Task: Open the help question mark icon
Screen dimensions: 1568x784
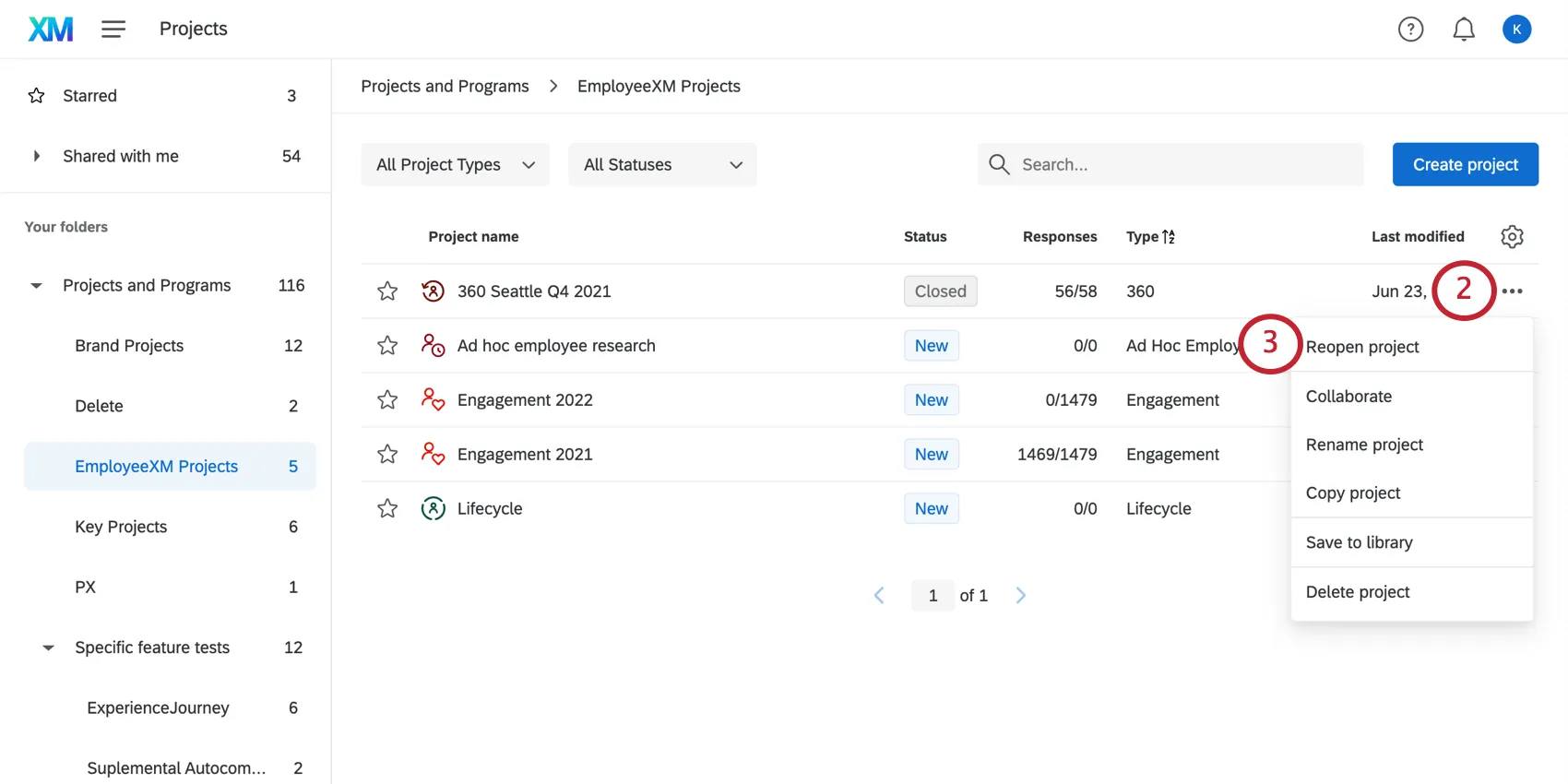Action: (x=1410, y=30)
